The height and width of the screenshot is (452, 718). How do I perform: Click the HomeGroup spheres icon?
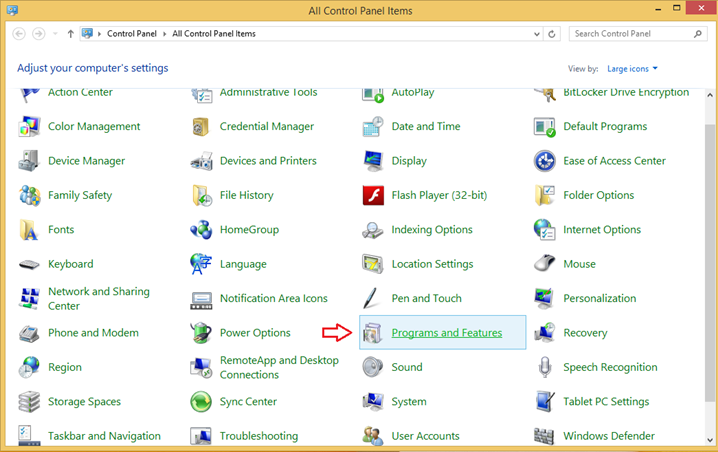(x=201, y=229)
